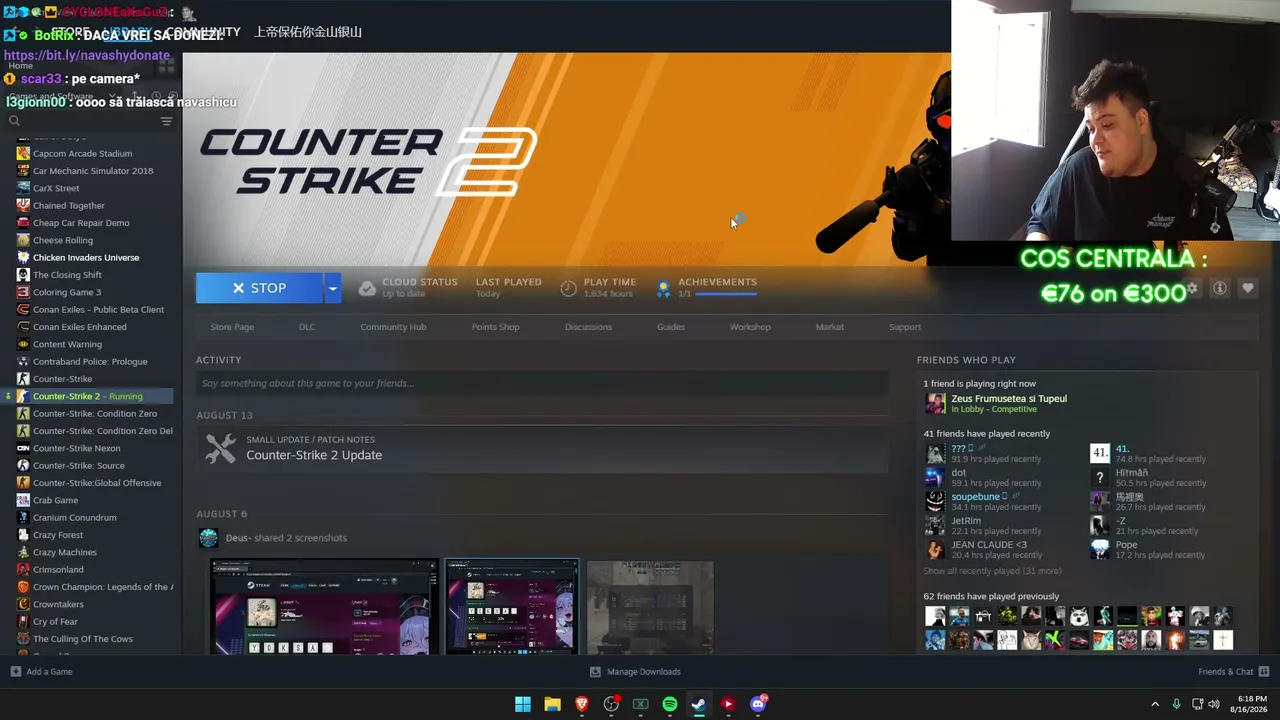This screenshot has height=720, width=1280.
Task: Open the Friends & Chat icon
Action: [1264, 672]
